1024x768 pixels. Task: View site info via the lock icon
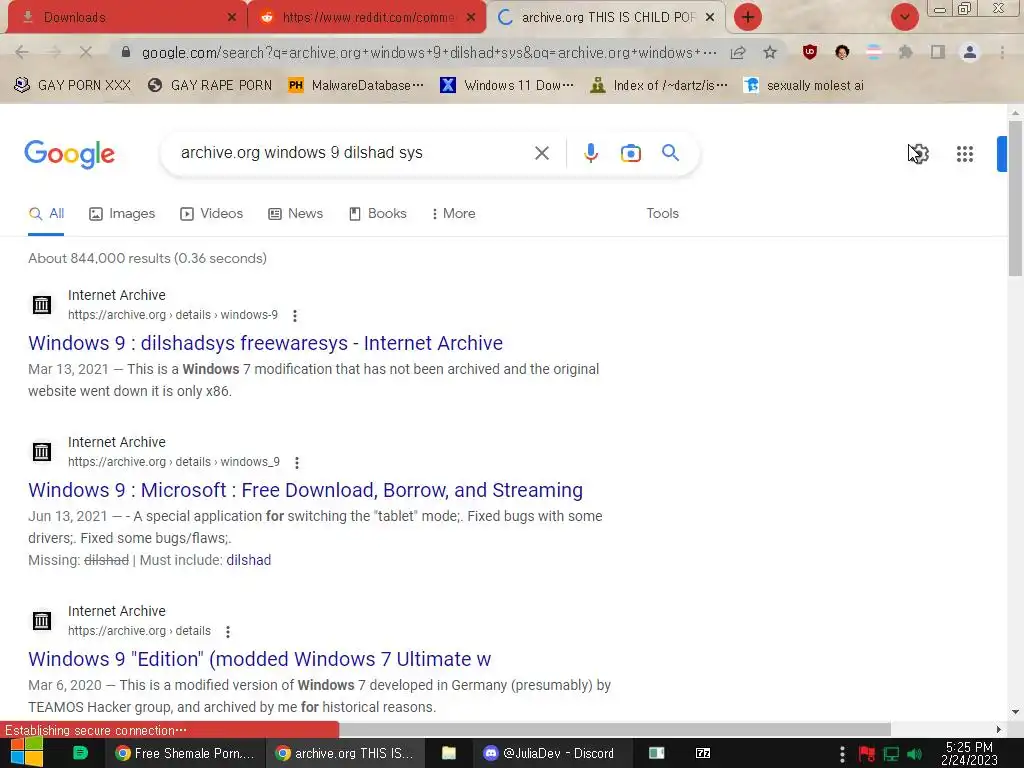tap(126, 52)
